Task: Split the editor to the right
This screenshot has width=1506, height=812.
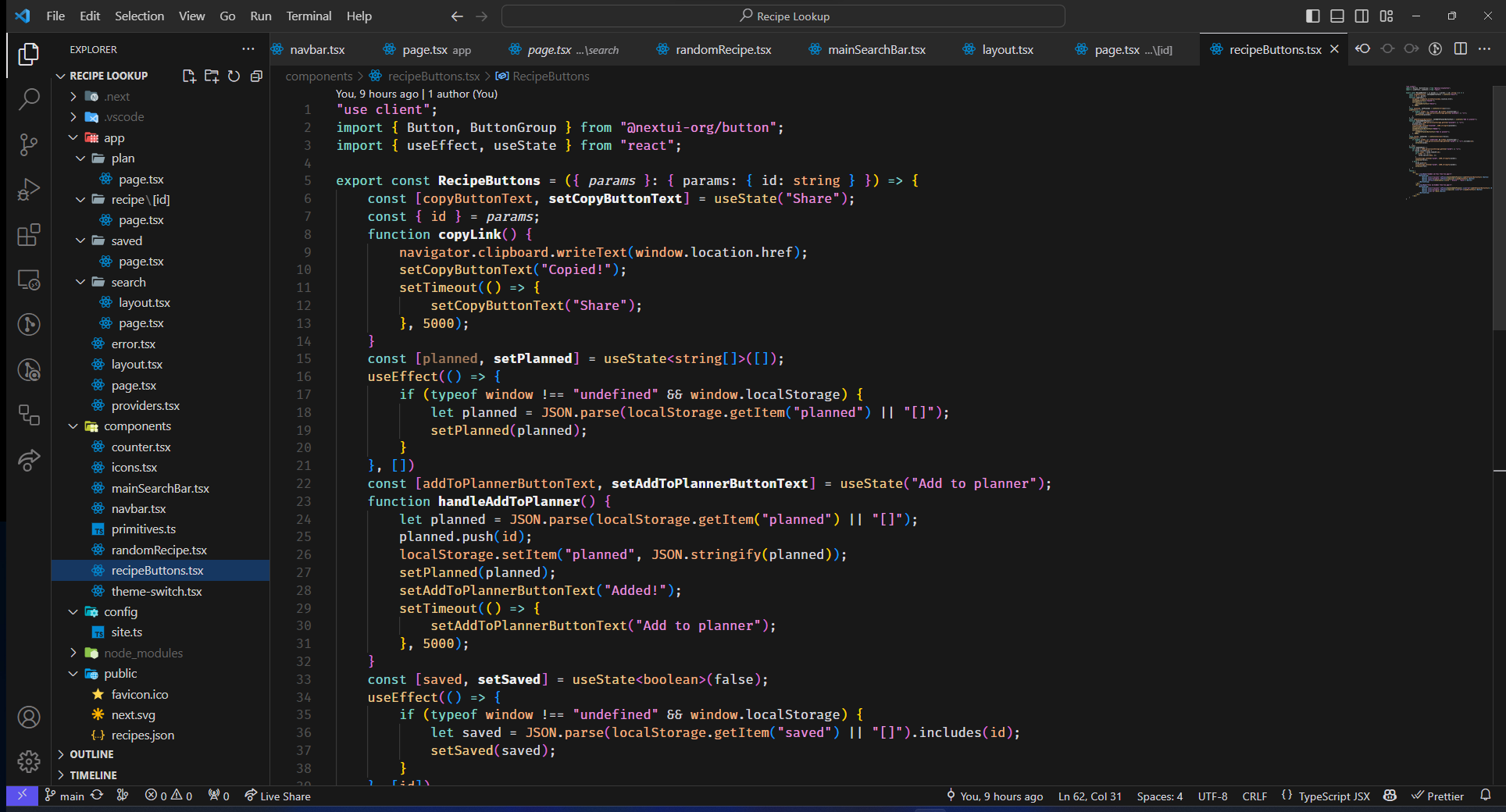Action: [1460, 49]
